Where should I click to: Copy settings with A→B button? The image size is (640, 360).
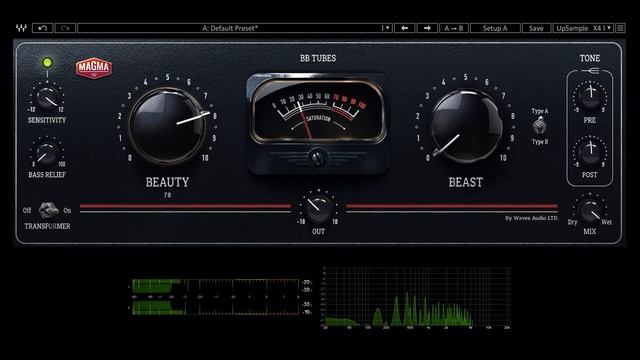point(453,28)
